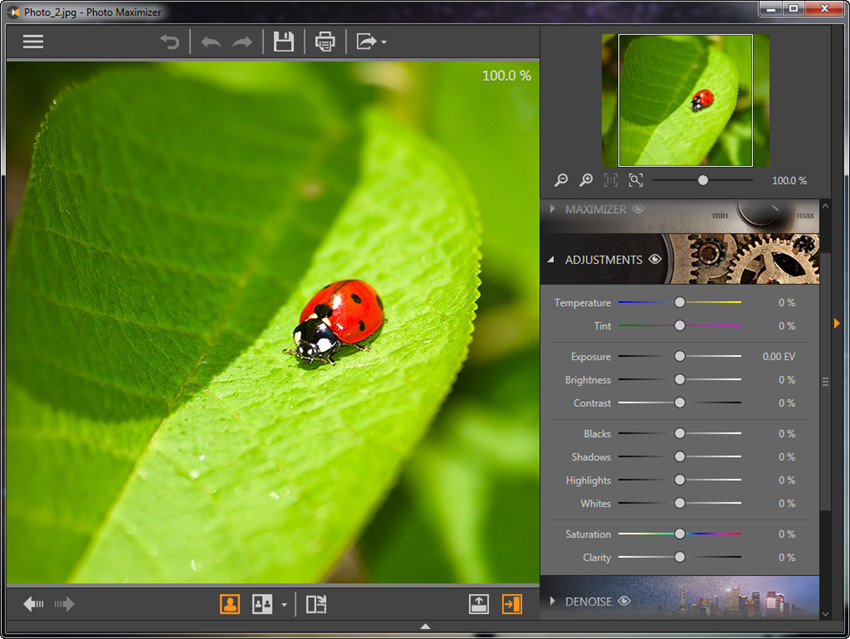Viewport: 850px width, 639px height.
Task: Toggle Denoise visibility eye
Action: [624, 601]
